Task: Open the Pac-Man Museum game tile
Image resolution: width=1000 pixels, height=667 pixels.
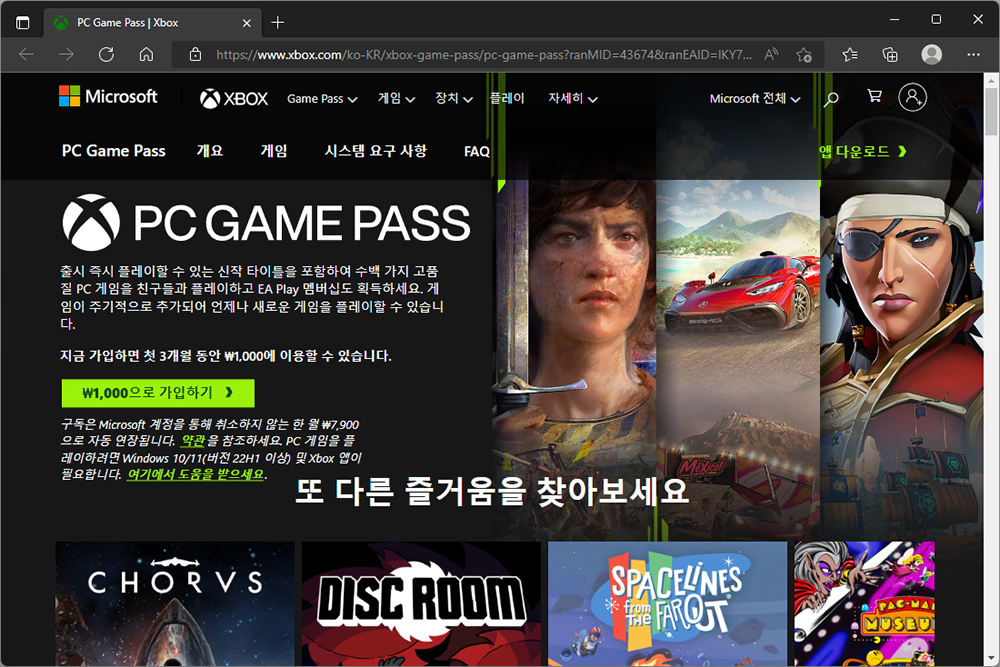Action: click(x=864, y=604)
